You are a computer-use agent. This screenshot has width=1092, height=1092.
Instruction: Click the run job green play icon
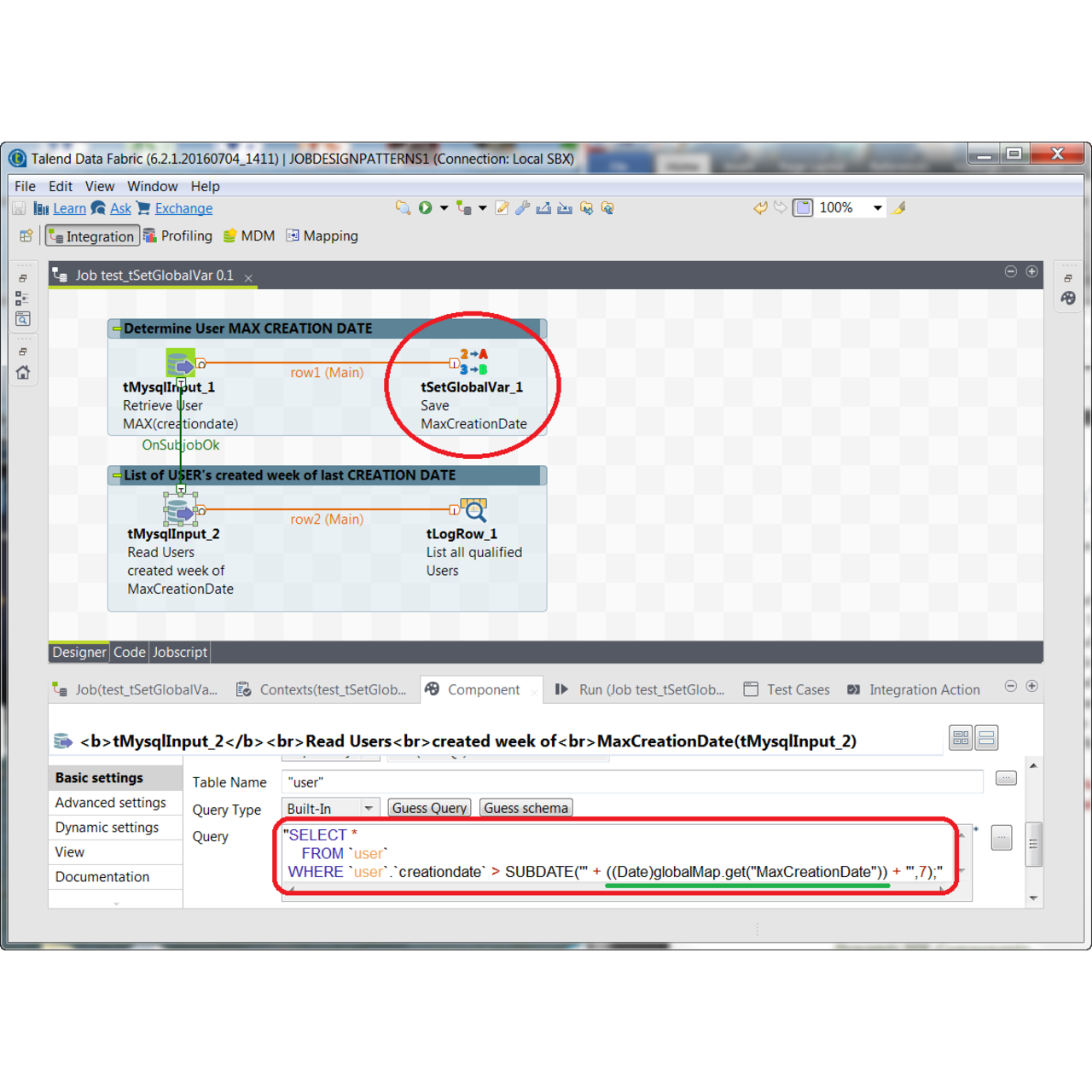425,207
